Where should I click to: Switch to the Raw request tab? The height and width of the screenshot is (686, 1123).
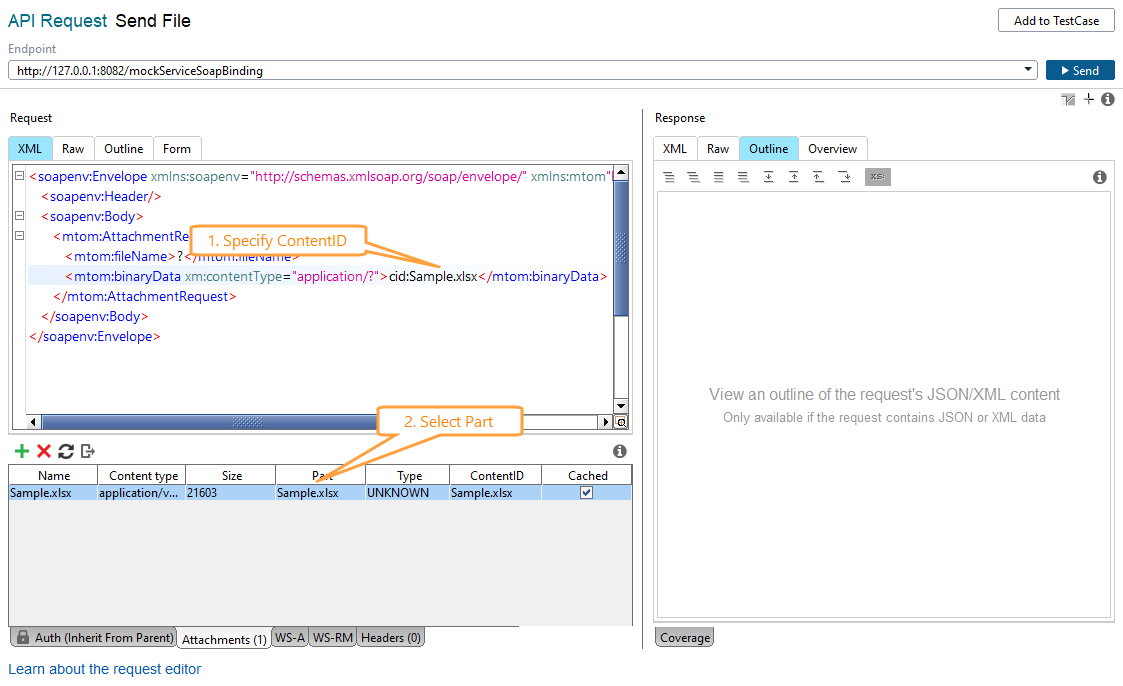point(72,147)
